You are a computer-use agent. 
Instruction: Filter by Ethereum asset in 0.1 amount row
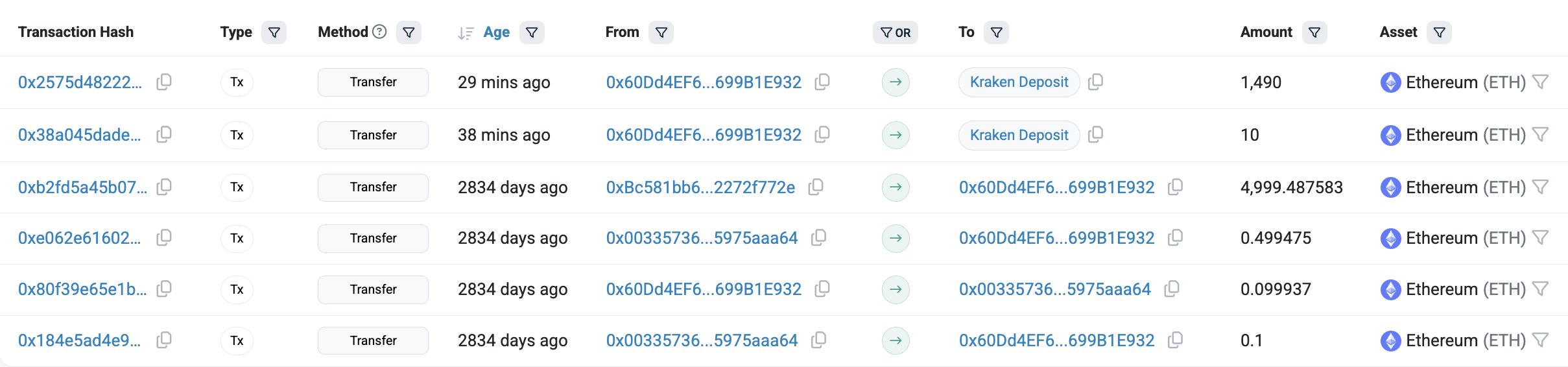pyautogui.click(x=1540, y=340)
